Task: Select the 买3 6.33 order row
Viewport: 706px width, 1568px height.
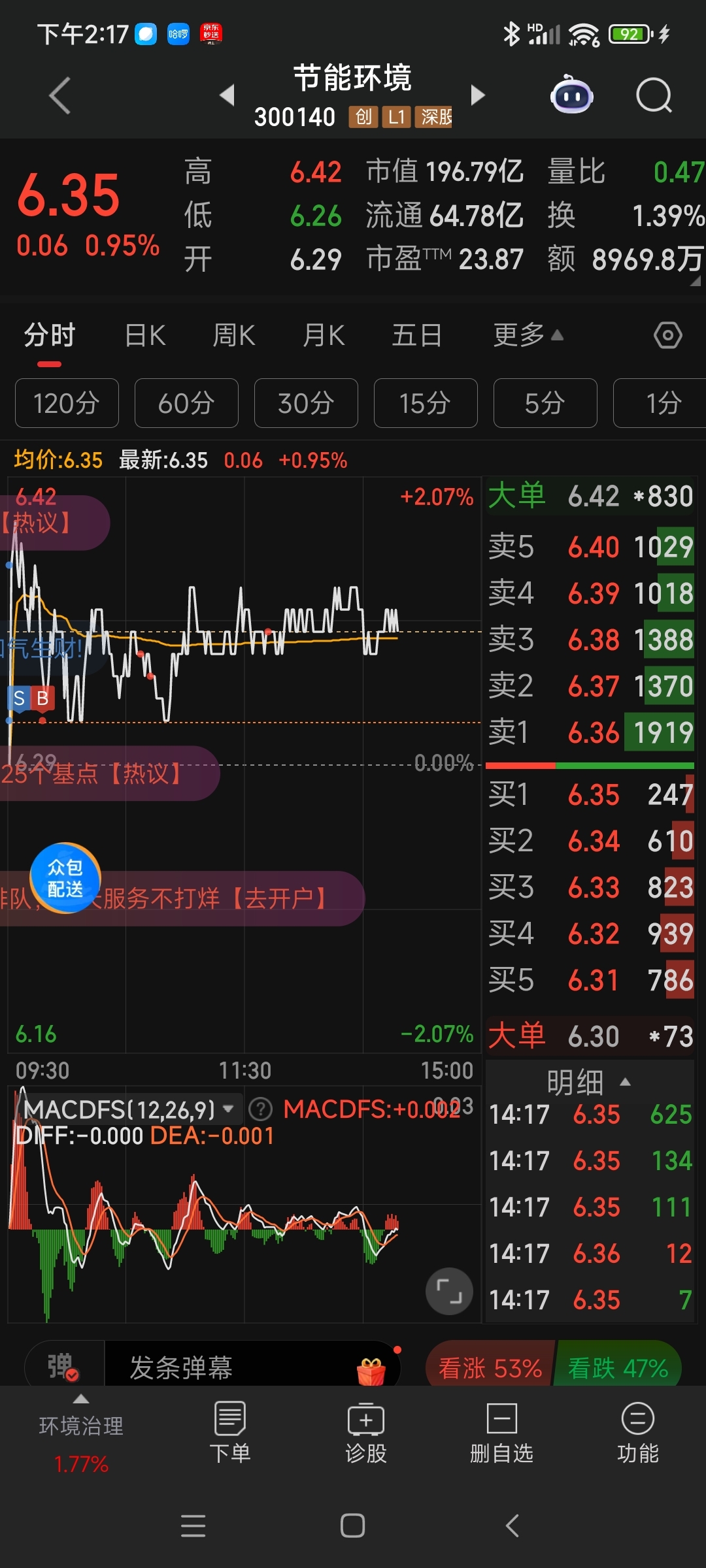Action: (590, 887)
